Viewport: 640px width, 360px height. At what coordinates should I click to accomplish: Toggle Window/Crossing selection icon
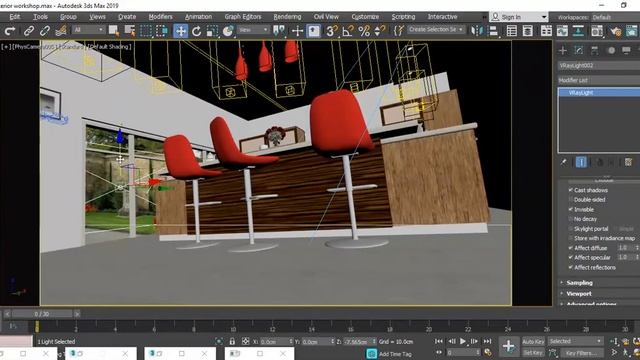click(162, 31)
